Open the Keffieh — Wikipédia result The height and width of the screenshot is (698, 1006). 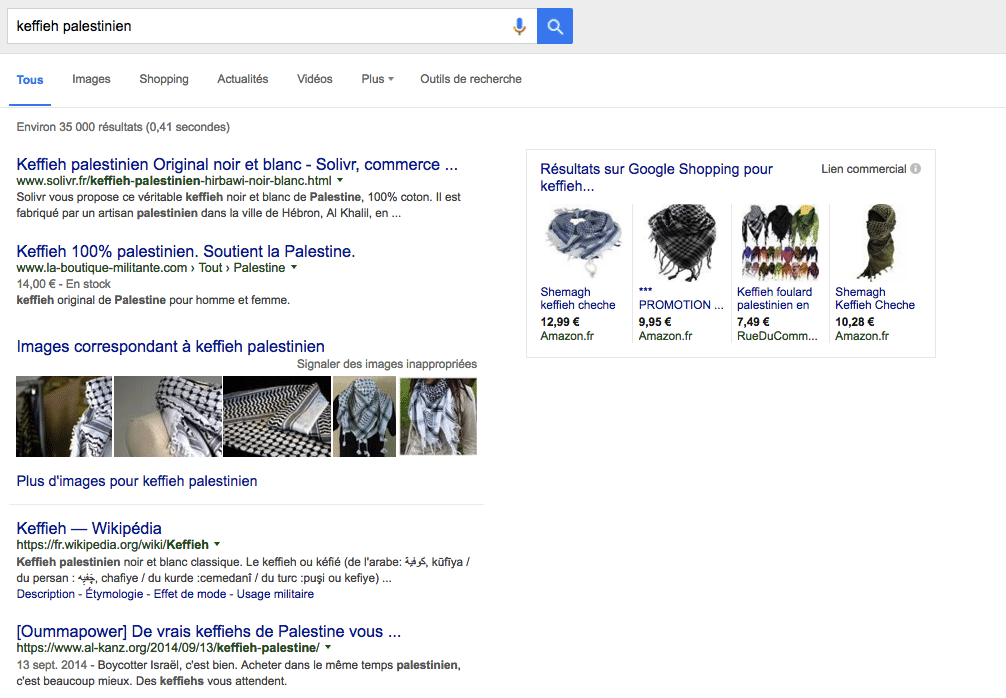89,528
